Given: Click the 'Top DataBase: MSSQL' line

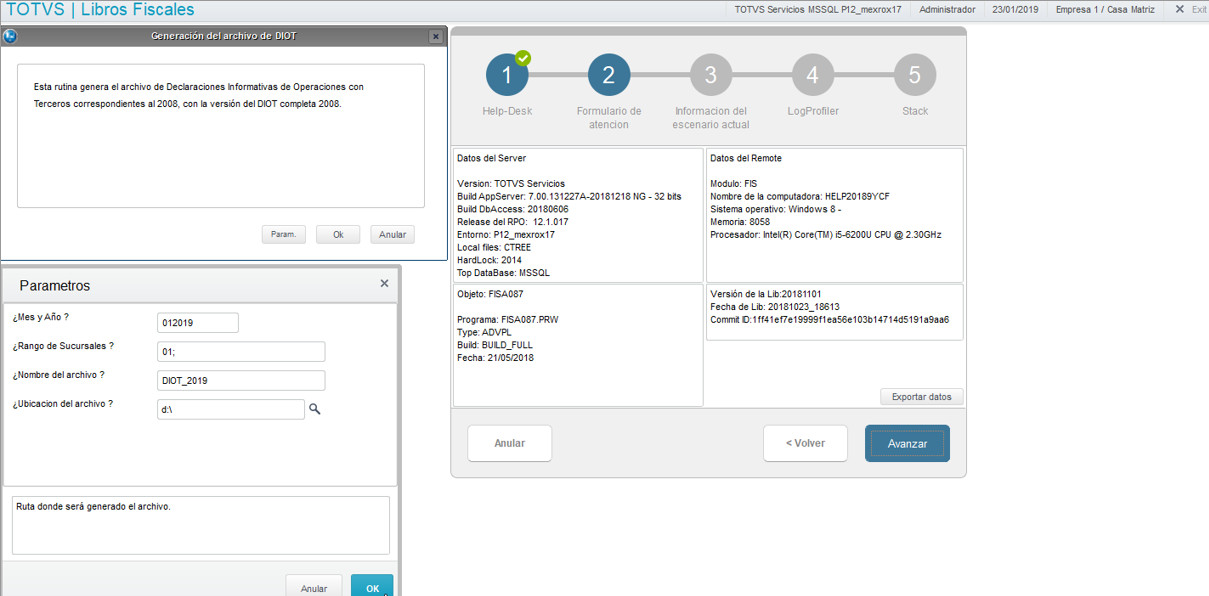Looking at the screenshot, I should coord(503,272).
